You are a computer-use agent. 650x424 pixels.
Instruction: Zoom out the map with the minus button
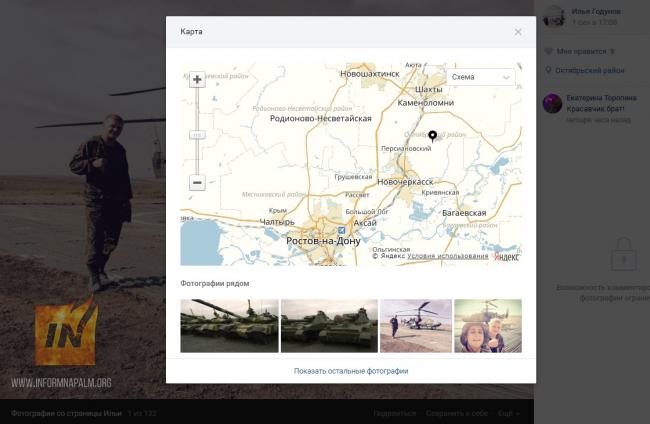pyautogui.click(x=197, y=183)
